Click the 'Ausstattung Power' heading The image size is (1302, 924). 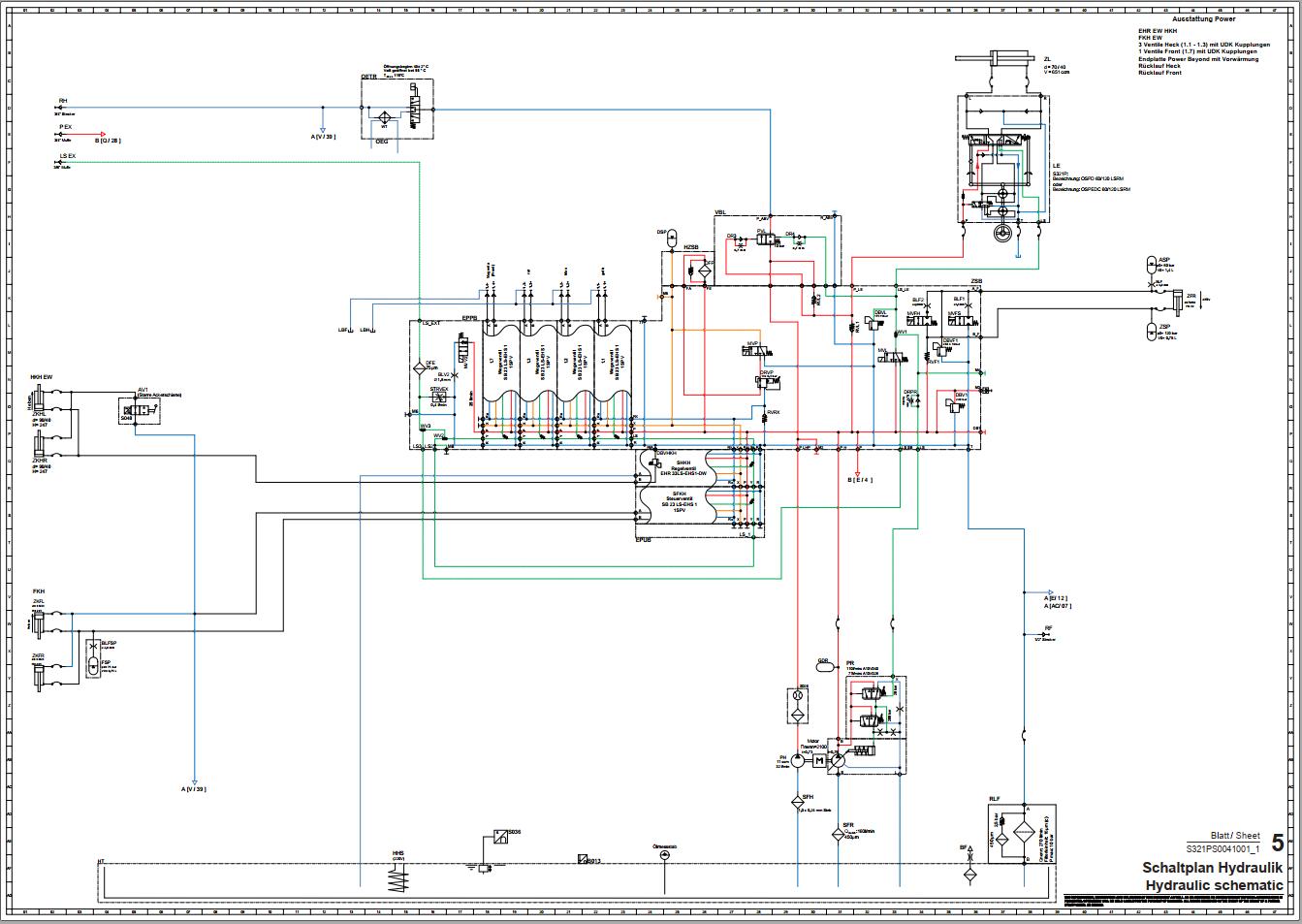click(1203, 19)
